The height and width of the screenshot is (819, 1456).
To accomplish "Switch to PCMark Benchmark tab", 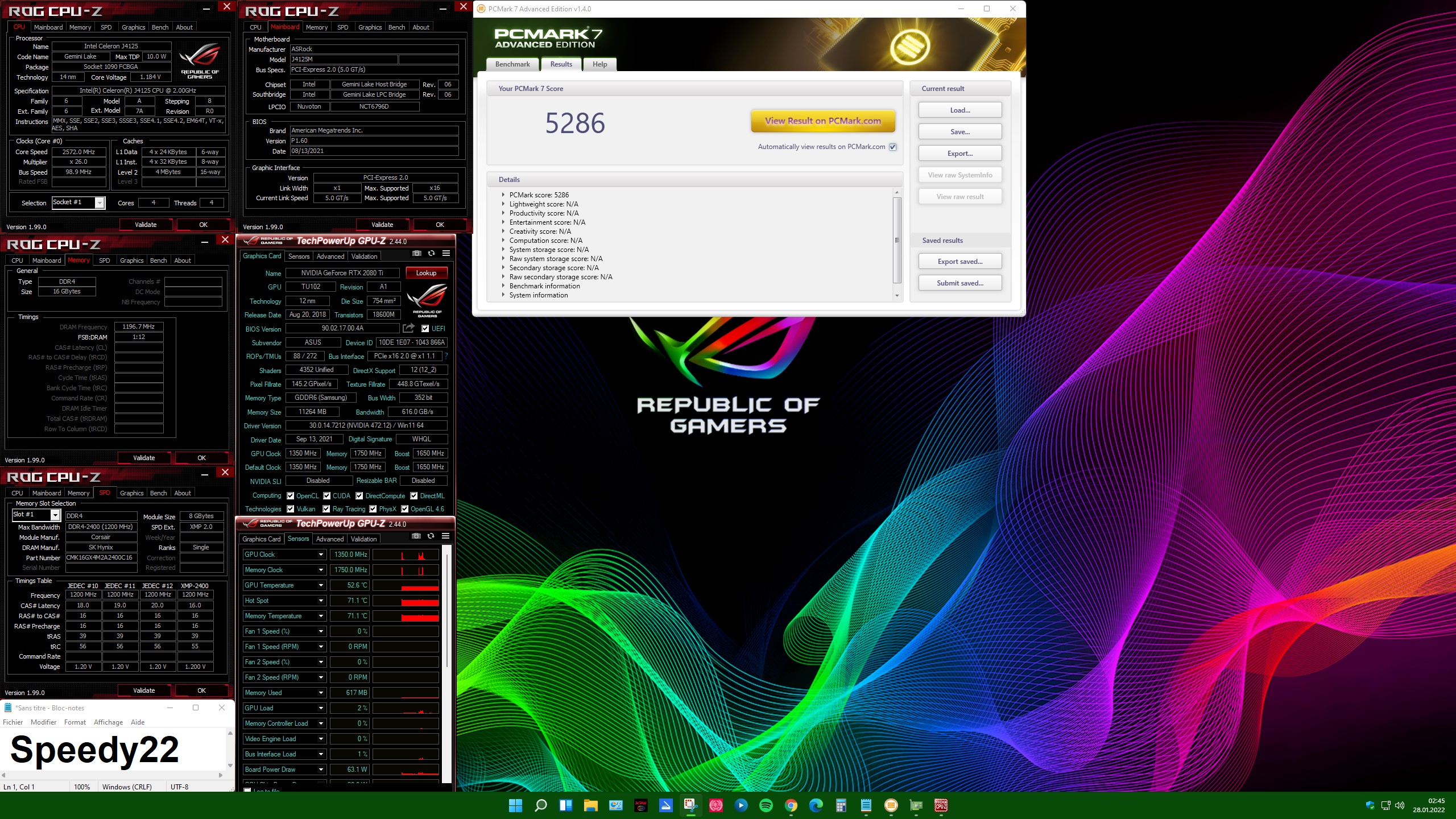I will pos(512,64).
